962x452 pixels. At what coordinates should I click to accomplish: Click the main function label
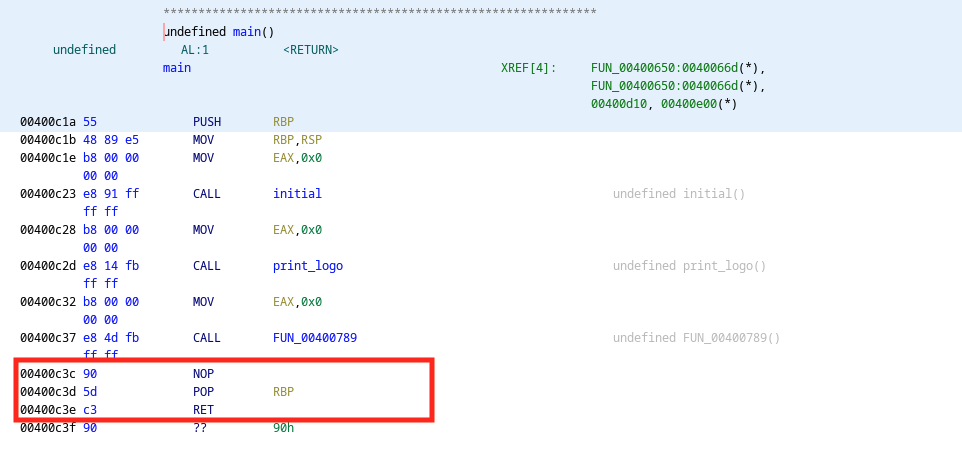177,68
